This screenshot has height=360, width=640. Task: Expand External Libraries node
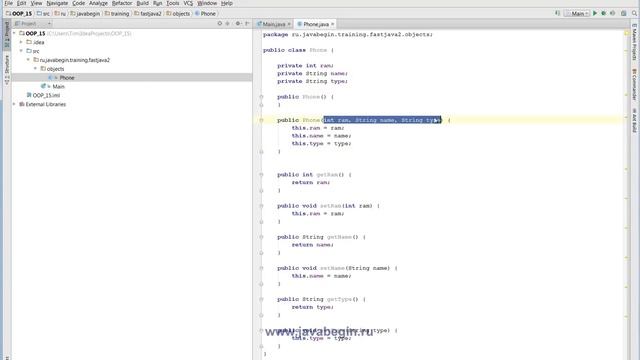(14, 104)
